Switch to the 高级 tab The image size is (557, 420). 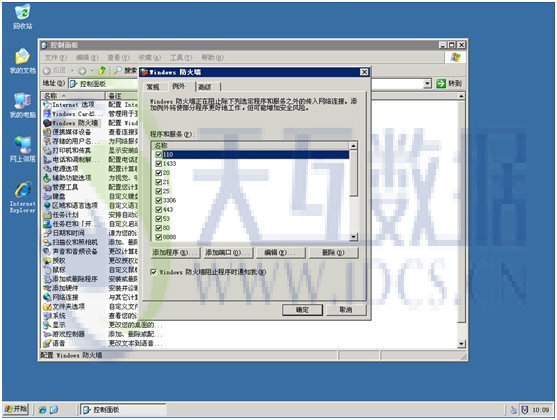tap(205, 87)
